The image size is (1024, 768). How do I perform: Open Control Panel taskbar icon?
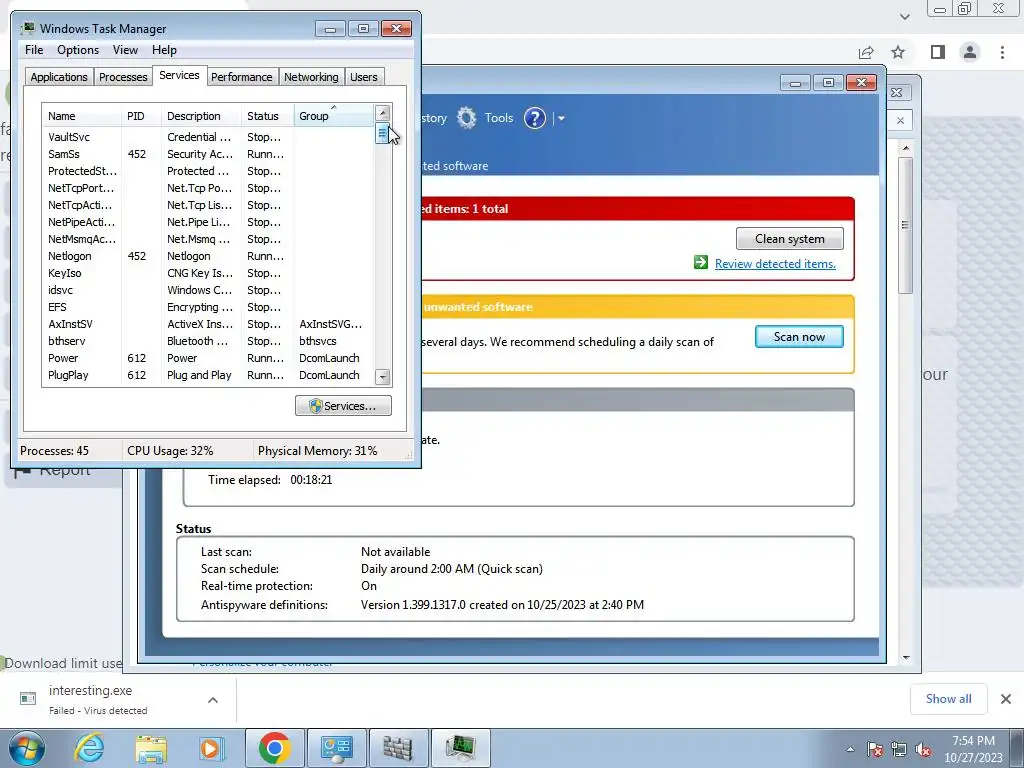pos(336,748)
